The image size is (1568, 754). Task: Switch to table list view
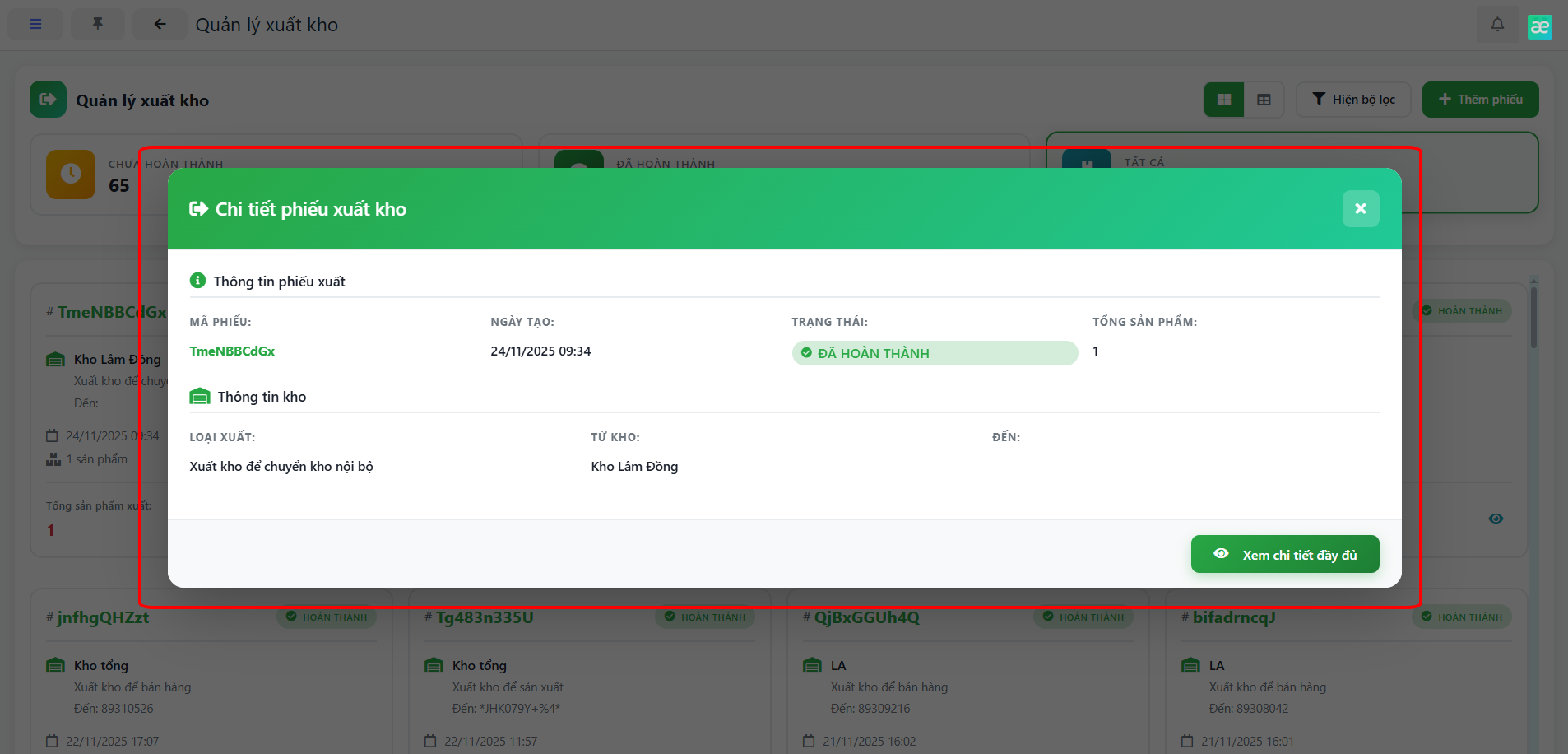coord(1264,100)
